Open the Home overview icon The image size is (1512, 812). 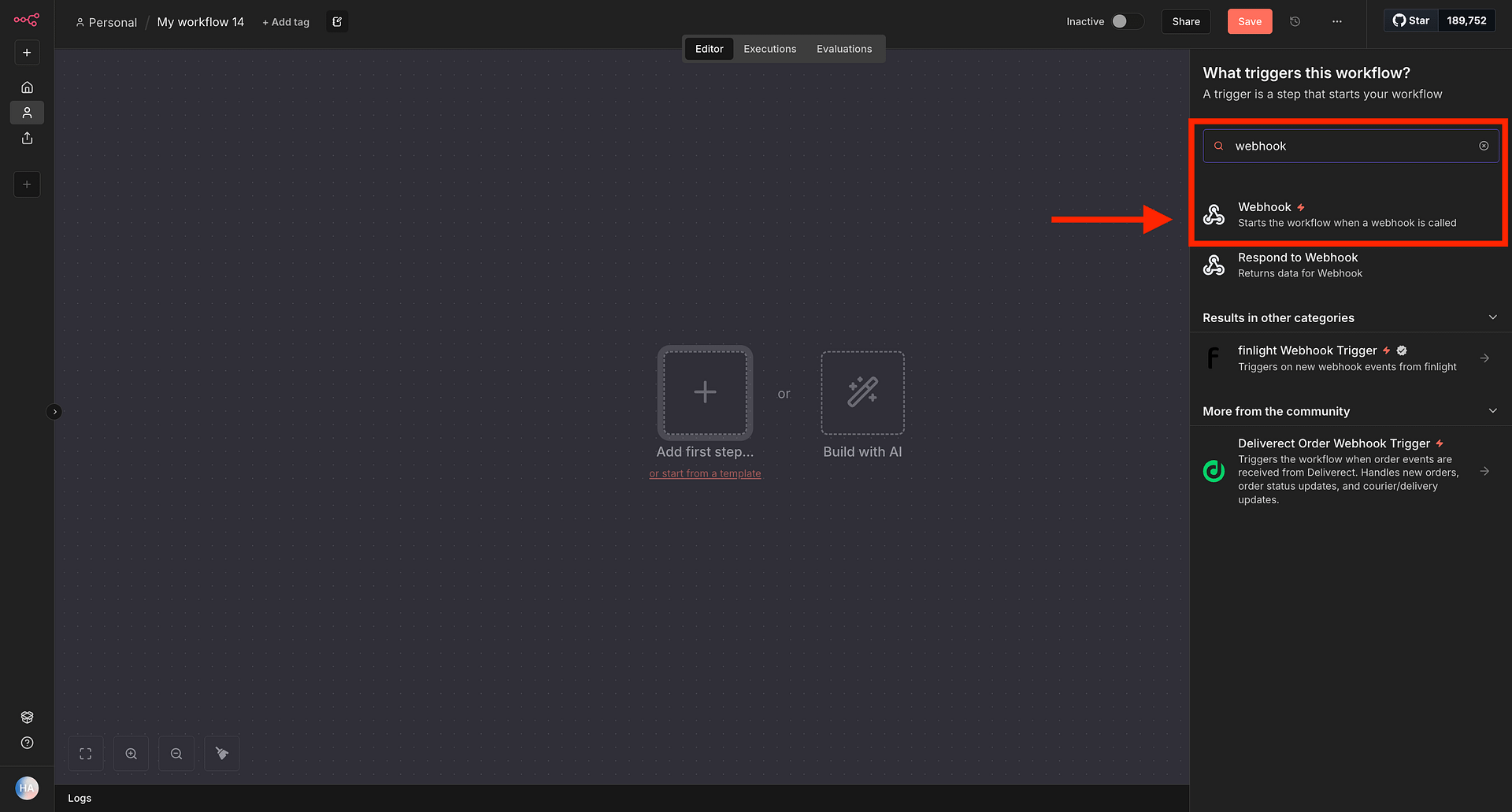(27, 87)
